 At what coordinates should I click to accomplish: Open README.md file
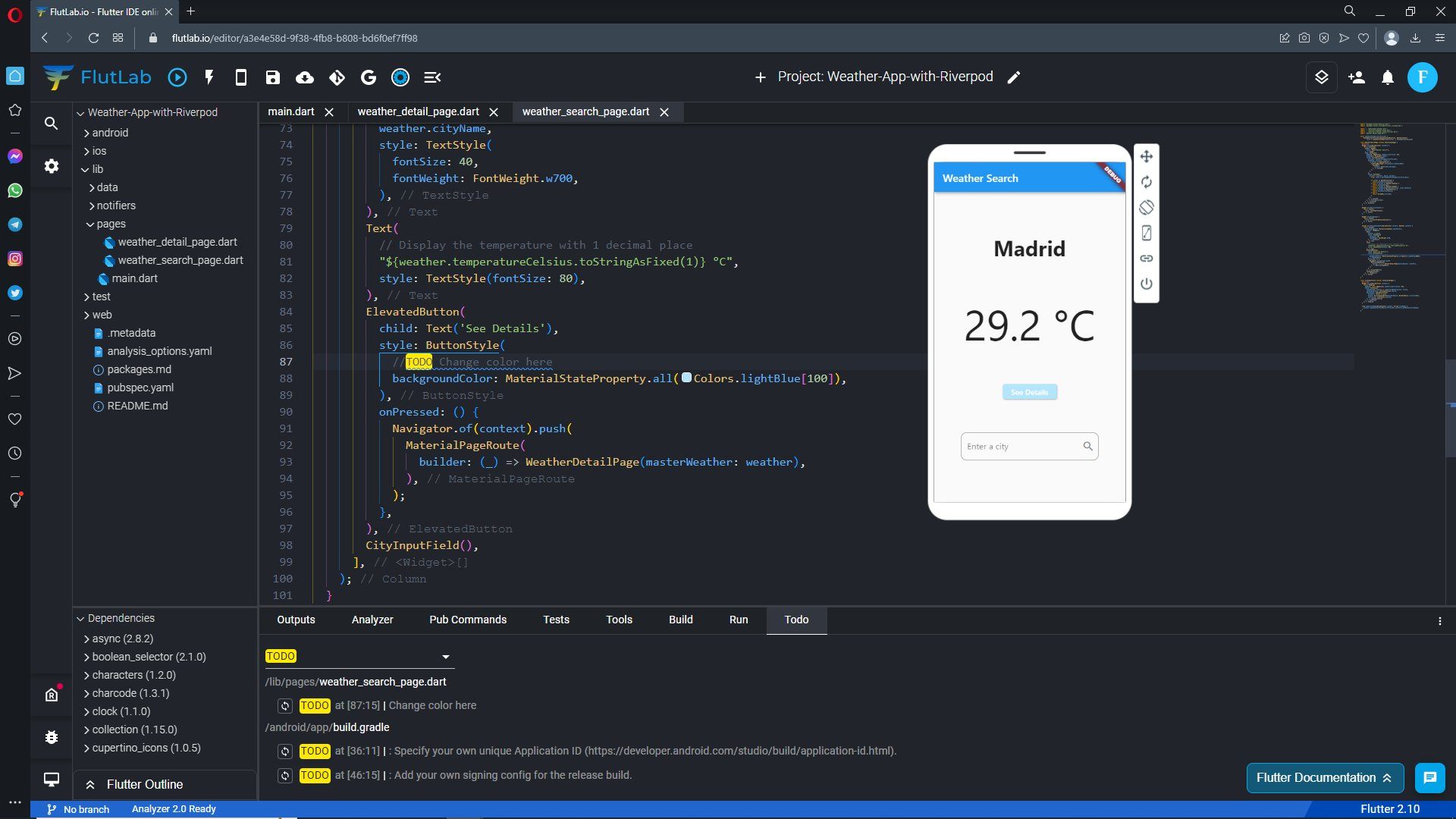click(x=137, y=406)
